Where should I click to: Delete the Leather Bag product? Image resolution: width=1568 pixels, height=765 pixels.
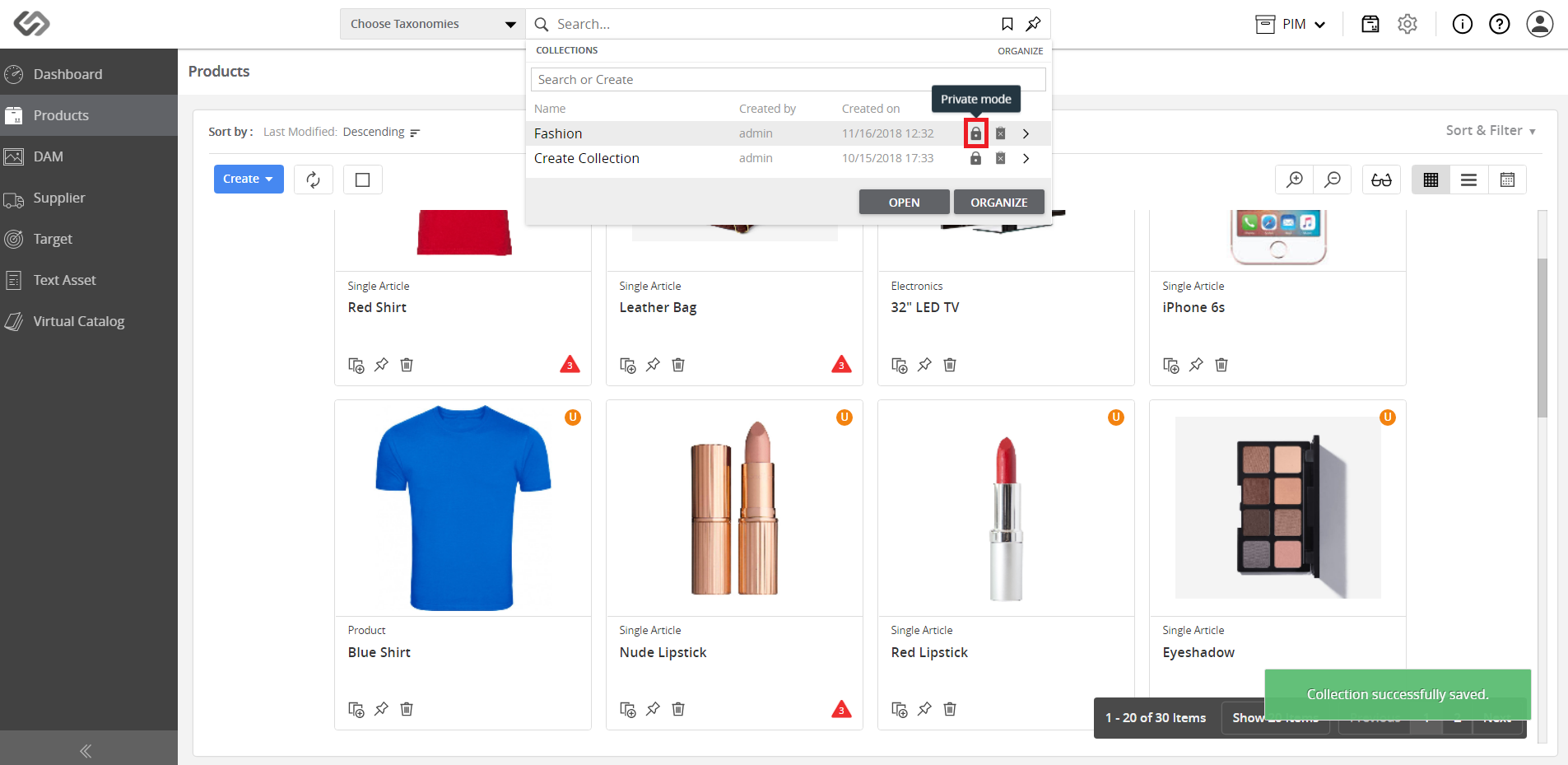[x=678, y=364]
